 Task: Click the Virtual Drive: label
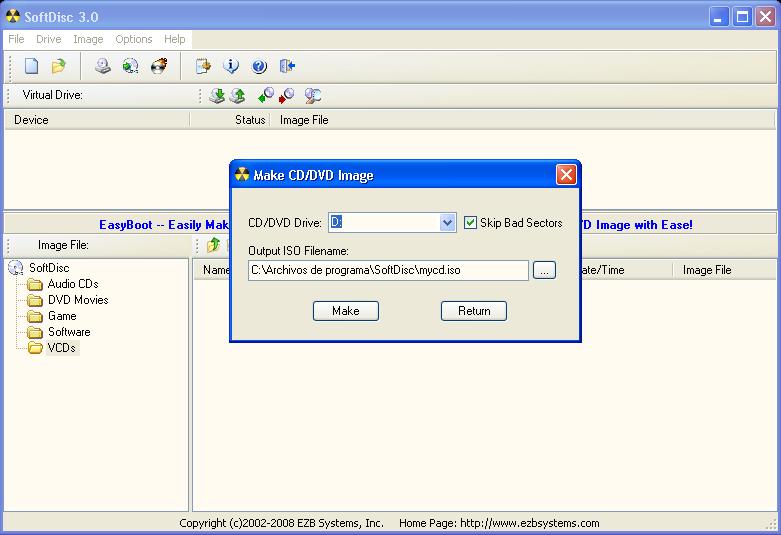[52, 95]
